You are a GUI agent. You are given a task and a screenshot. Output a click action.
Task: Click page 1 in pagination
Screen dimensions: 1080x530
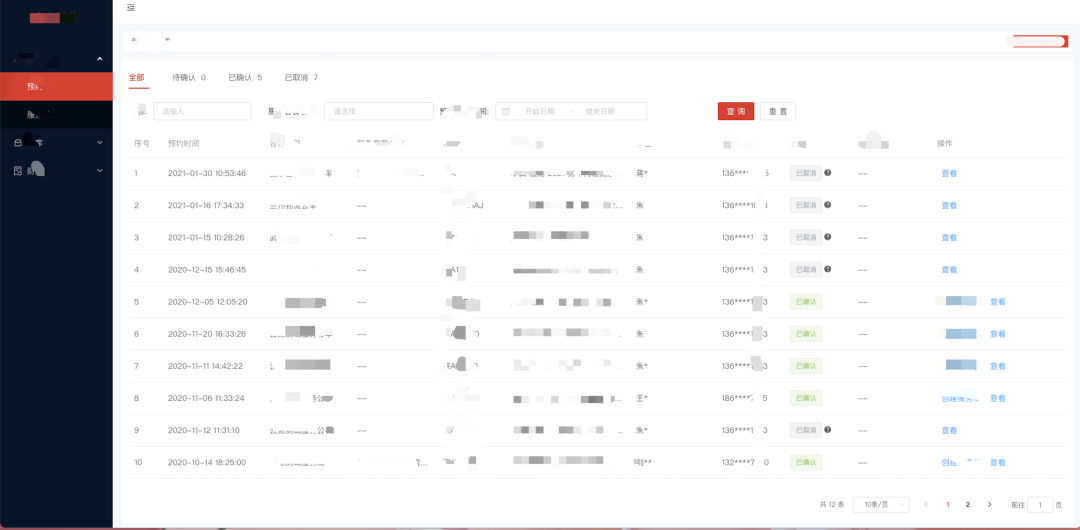pyautogui.click(x=948, y=504)
